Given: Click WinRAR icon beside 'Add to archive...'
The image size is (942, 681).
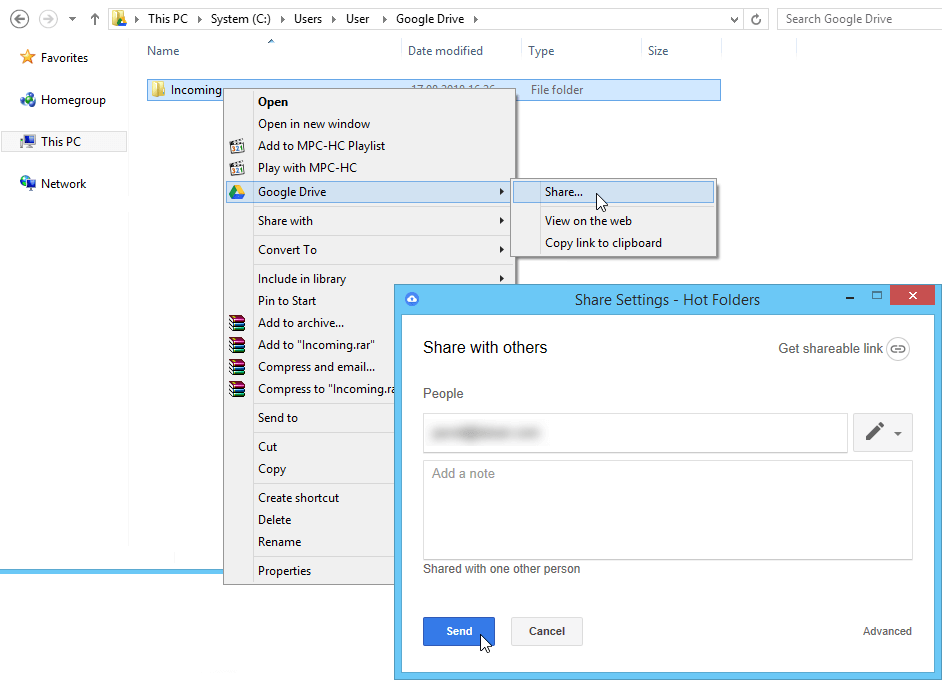Looking at the screenshot, I should 237,323.
